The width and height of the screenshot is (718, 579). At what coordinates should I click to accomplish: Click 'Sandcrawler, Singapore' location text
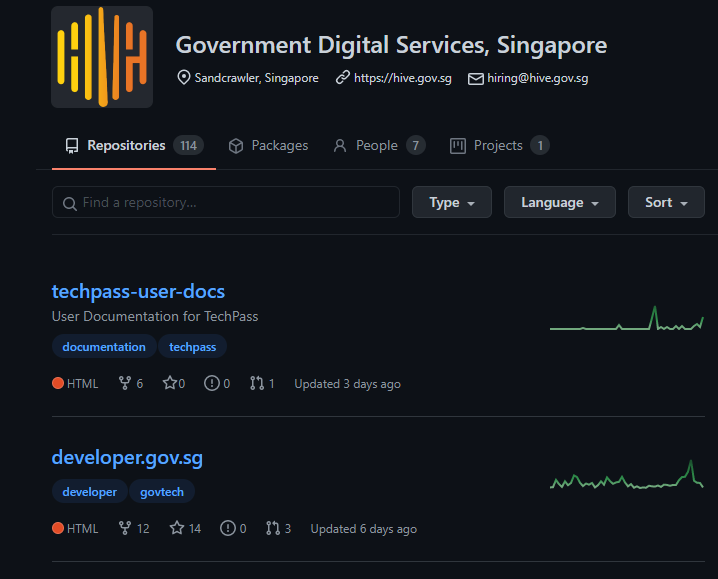[x=256, y=78]
